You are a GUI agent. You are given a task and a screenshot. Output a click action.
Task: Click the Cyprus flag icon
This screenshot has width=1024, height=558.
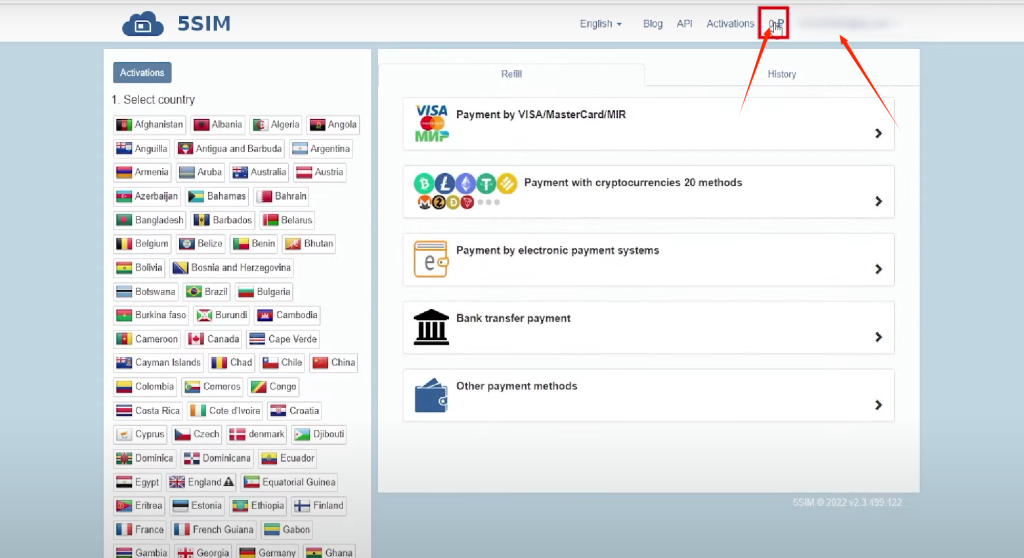pyautogui.click(x=123, y=435)
